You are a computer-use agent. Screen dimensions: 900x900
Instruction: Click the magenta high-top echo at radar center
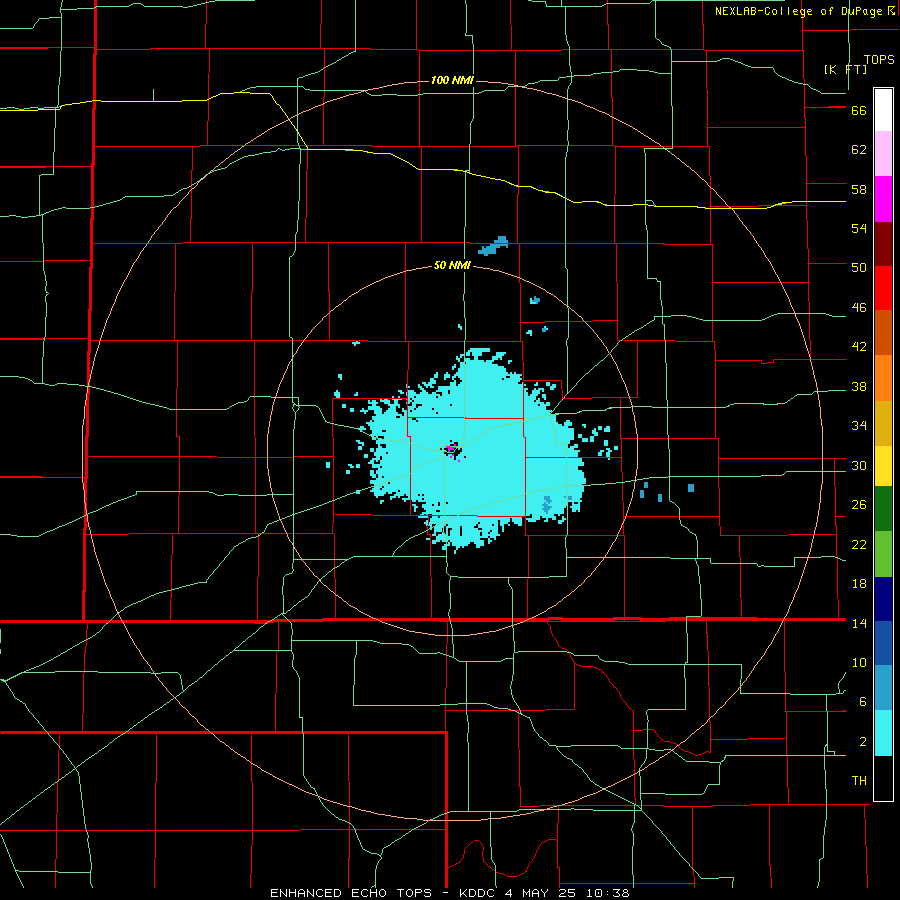pos(451,448)
